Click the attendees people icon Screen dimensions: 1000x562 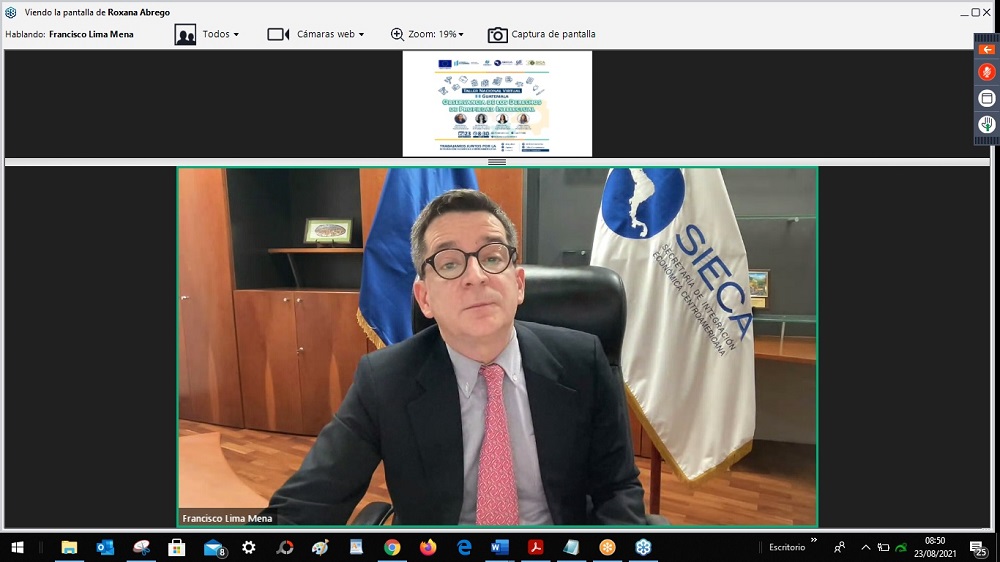click(x=185, y=34)
